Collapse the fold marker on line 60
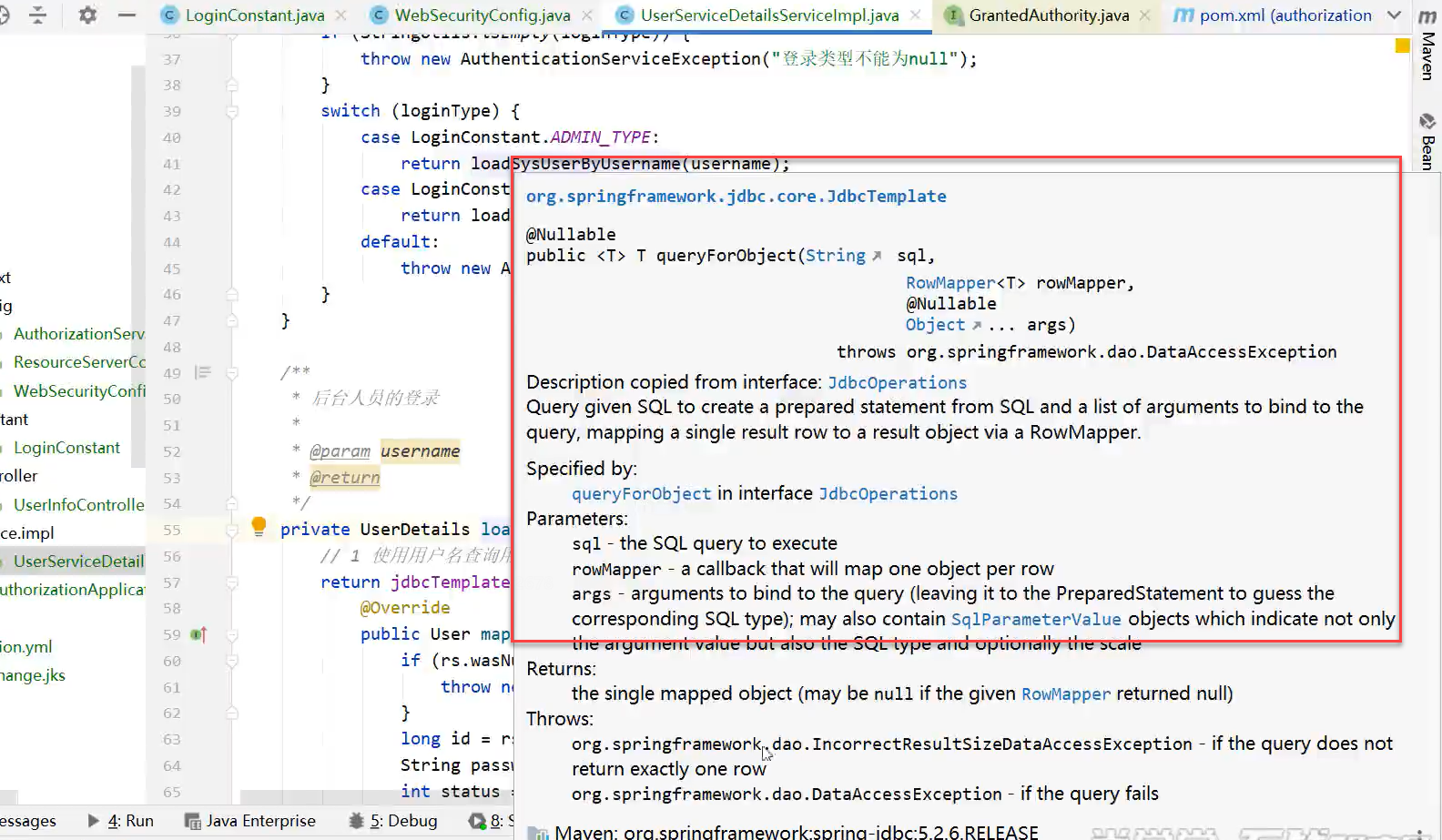This screenshot has width=1442, height=840. [232, 661]
